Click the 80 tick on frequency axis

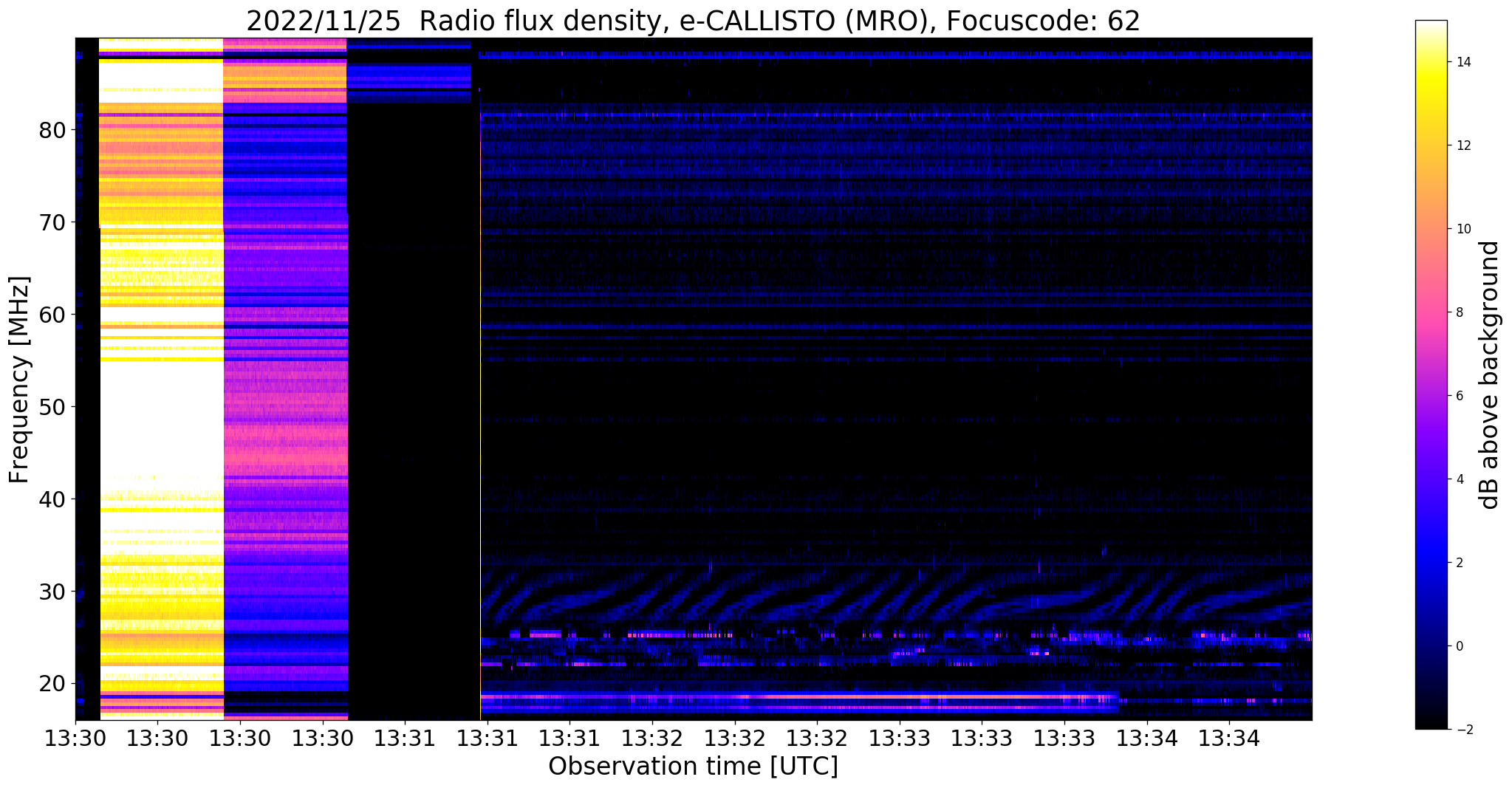click(52, 130)
